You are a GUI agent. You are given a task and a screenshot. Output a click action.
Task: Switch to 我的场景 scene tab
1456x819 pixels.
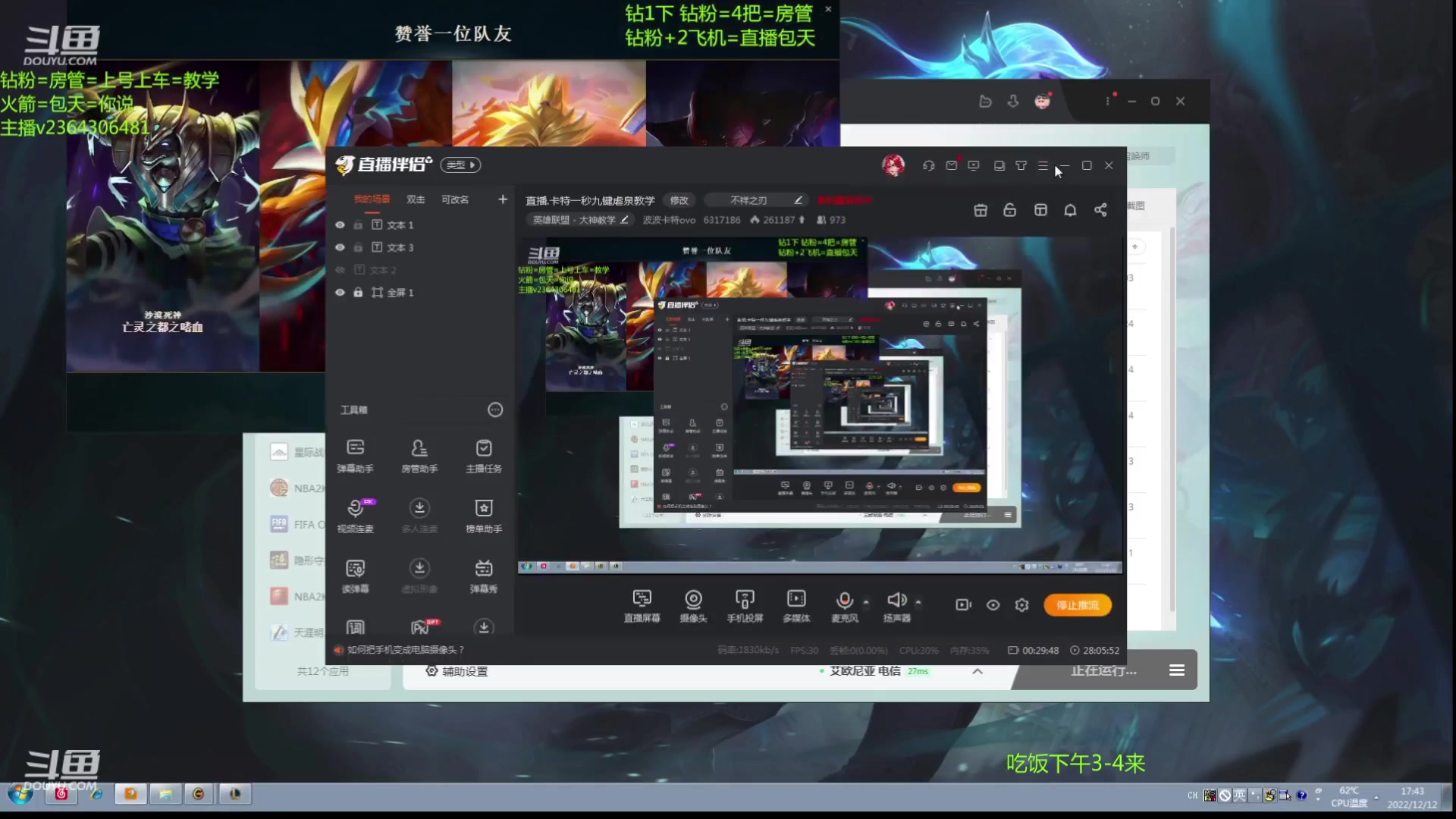click(x=372, y=199)
